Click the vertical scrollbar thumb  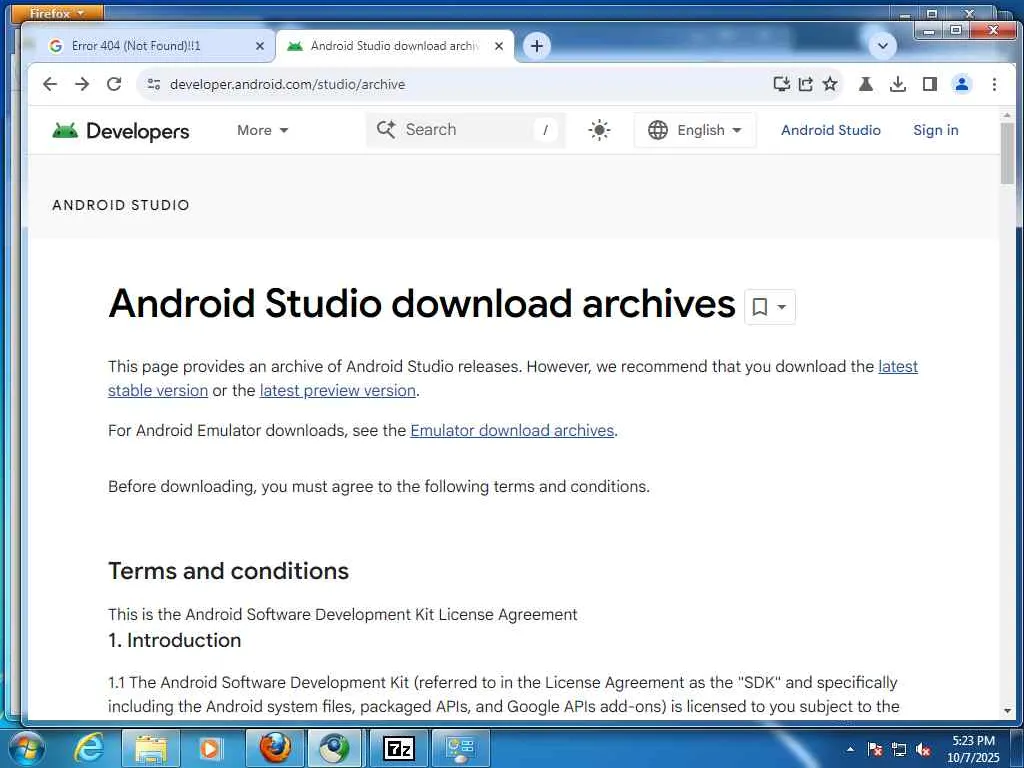(1007, 153)
